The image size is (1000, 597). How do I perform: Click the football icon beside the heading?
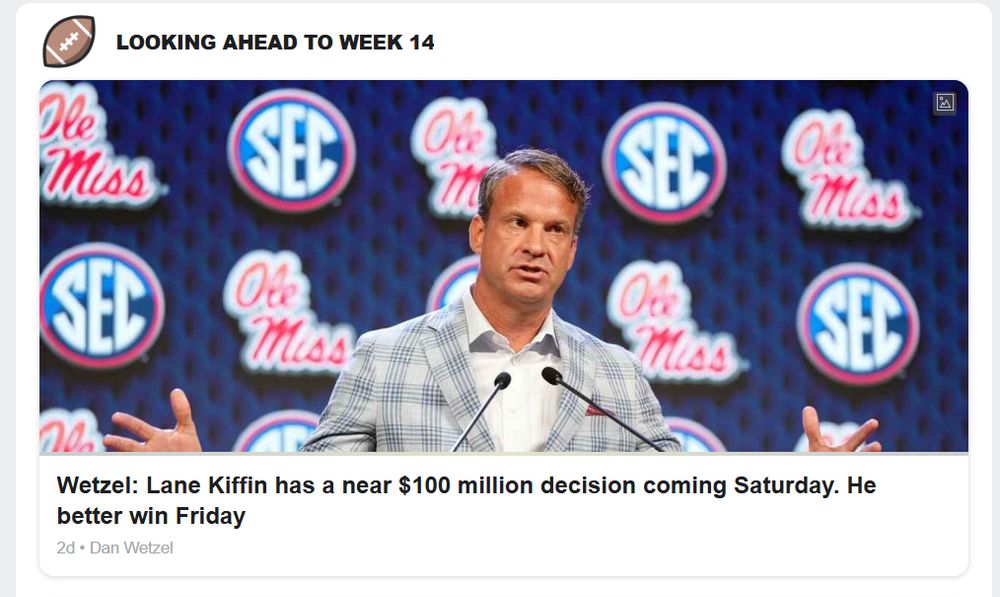(x=69, y=42)
